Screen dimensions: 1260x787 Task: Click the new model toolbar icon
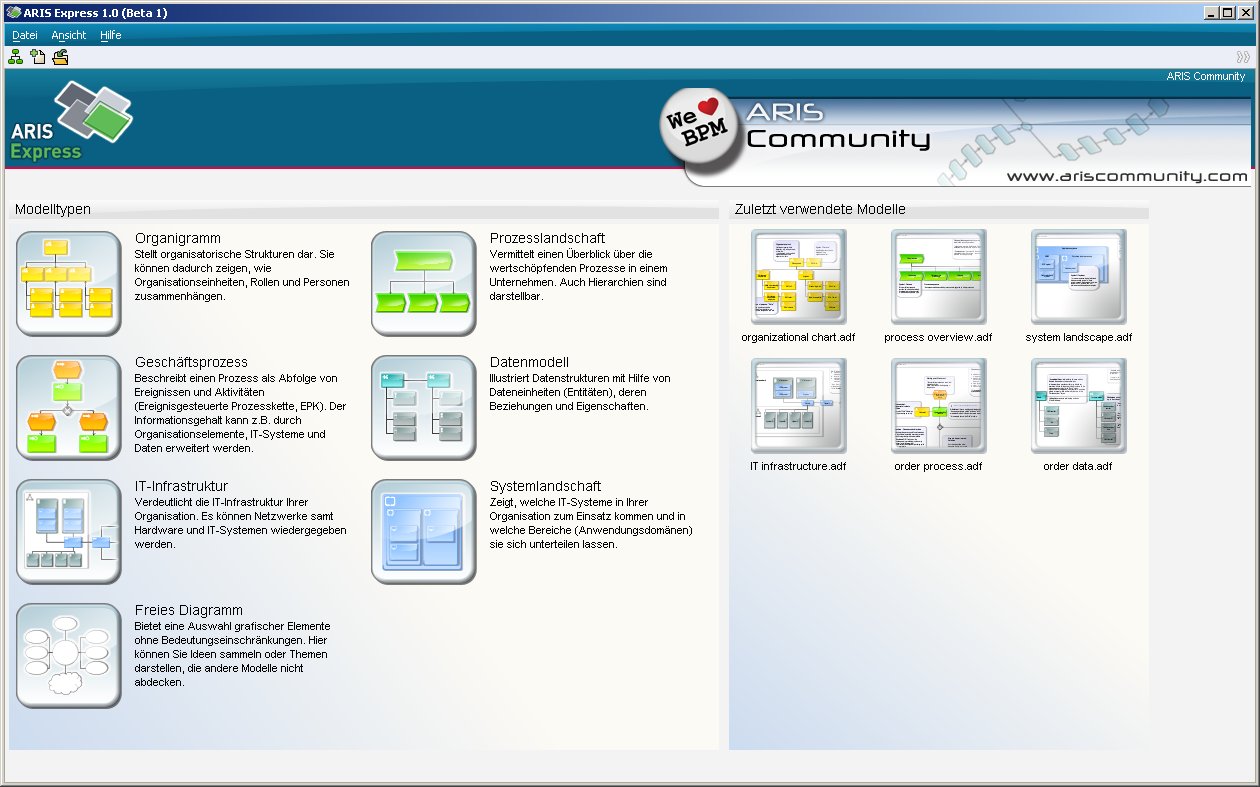pyautogui.click(x=38, y=57)
